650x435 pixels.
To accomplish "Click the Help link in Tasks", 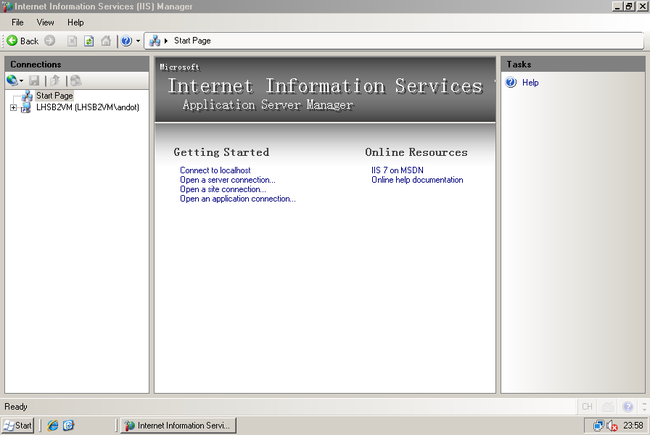I will click(530, 83).
